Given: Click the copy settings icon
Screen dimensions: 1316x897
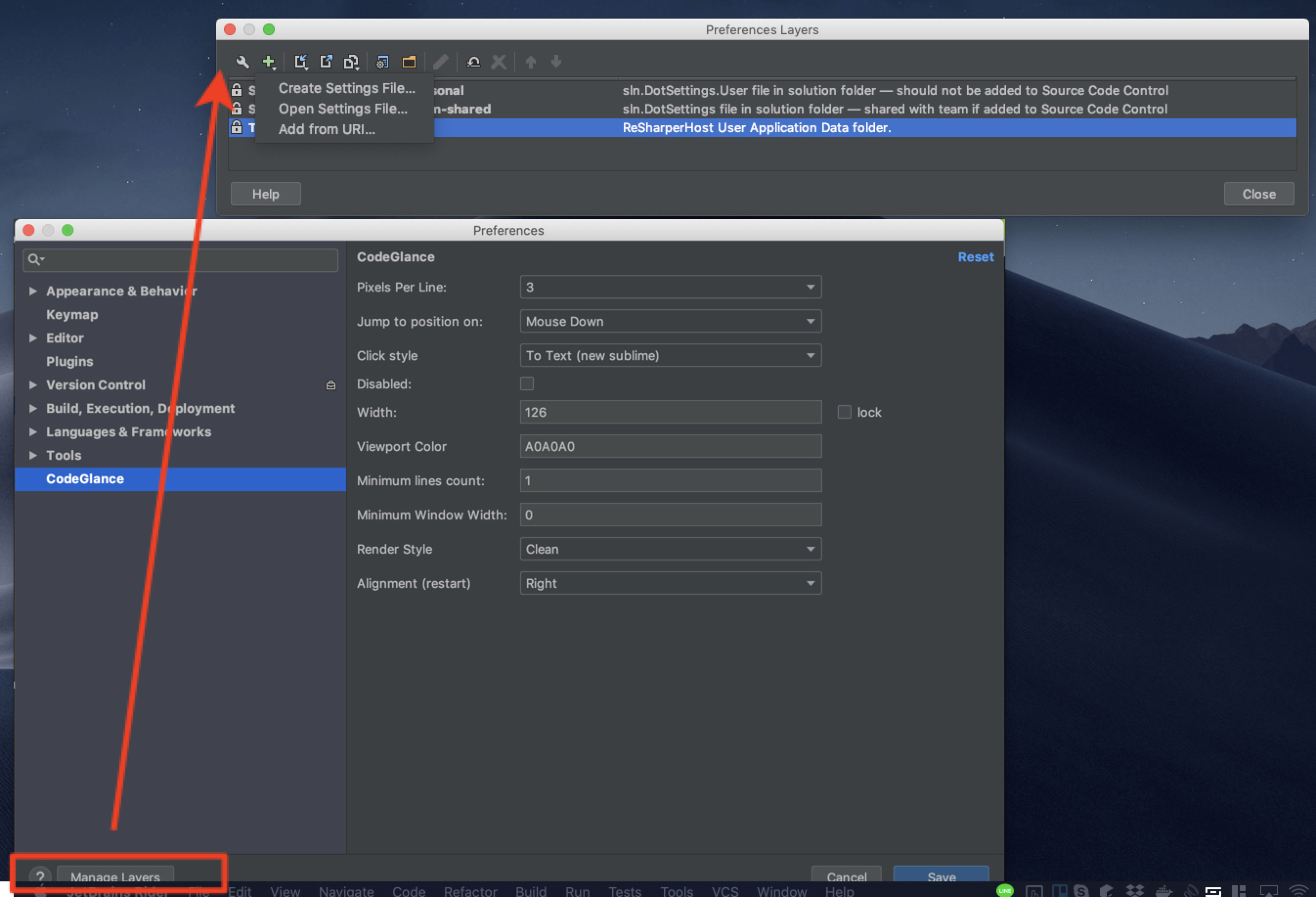Looking at the screenshot, I should 351,61.
